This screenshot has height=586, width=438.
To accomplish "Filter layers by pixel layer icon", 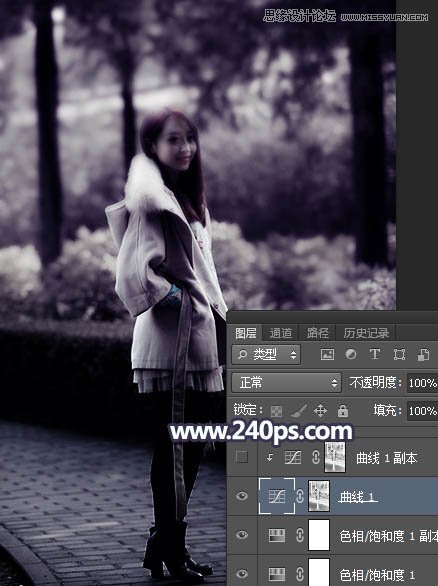I will [x=327, y=354].
